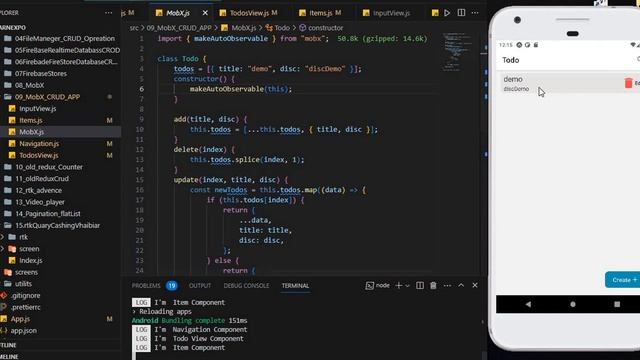Image resolution: width=640 pixels, height=360 pixels.
Task: Switch to the Output panel tab
Action: coord(200,286)
